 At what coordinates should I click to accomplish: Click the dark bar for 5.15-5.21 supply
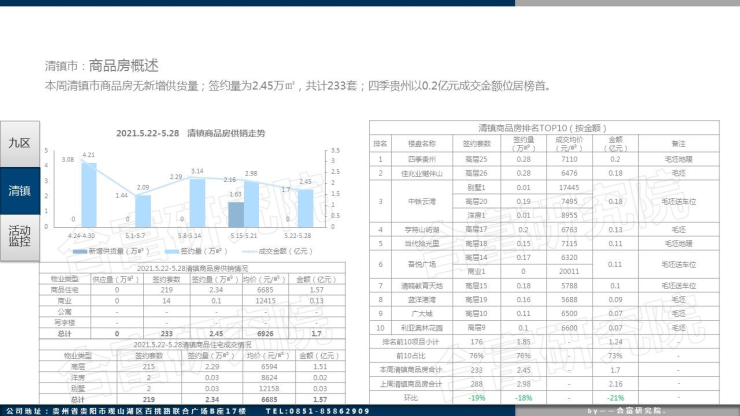click(x=236, y=215)
